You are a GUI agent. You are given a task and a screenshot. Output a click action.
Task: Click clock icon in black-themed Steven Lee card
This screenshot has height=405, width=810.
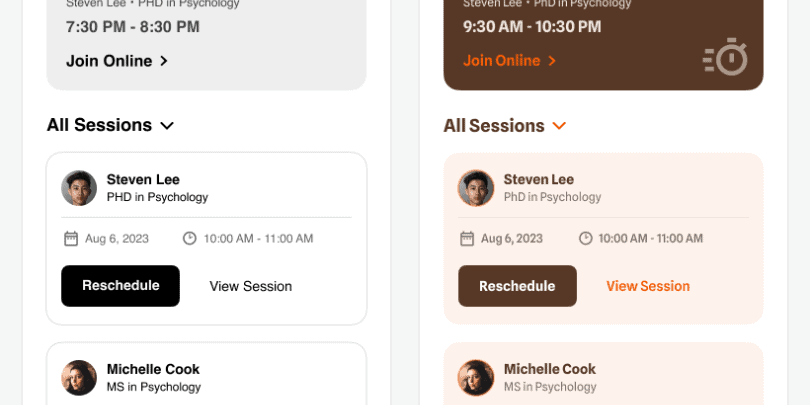pos(189,238)
